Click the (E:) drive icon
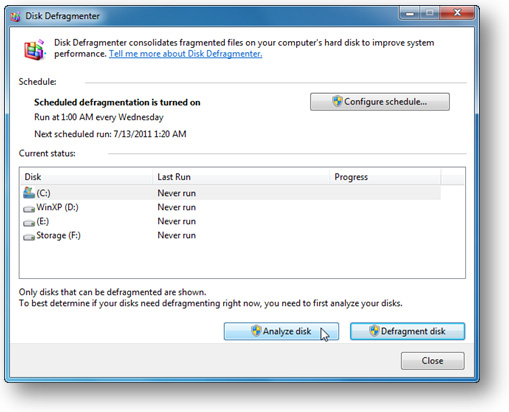This screenshot has width=509, height=412. 29,223
